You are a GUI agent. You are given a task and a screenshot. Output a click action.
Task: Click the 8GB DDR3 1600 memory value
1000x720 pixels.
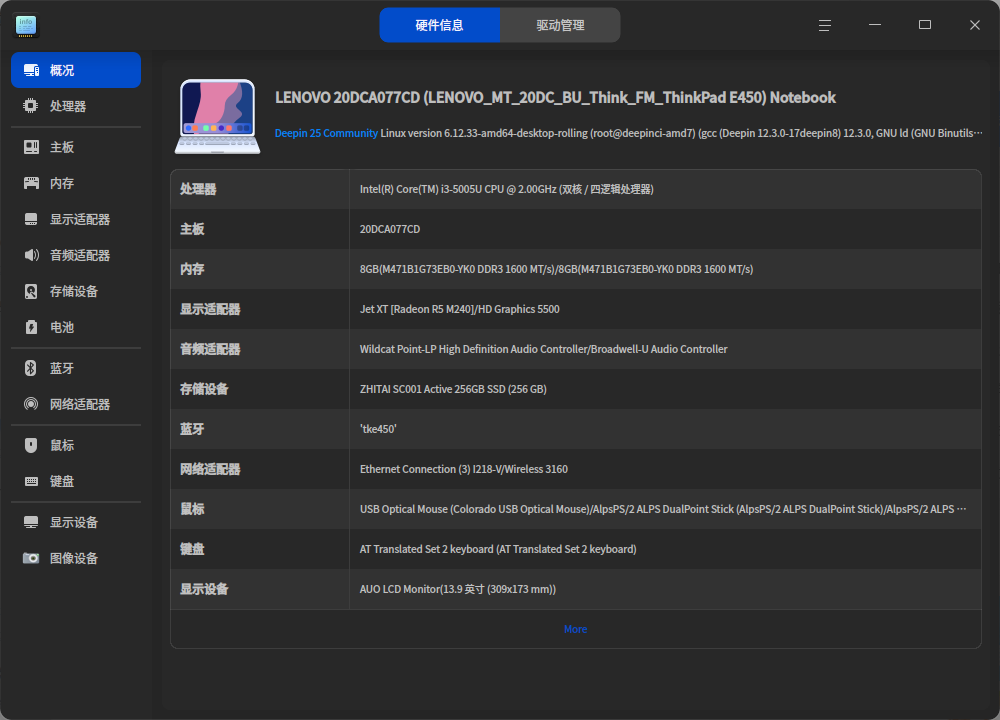coord(556,269)
